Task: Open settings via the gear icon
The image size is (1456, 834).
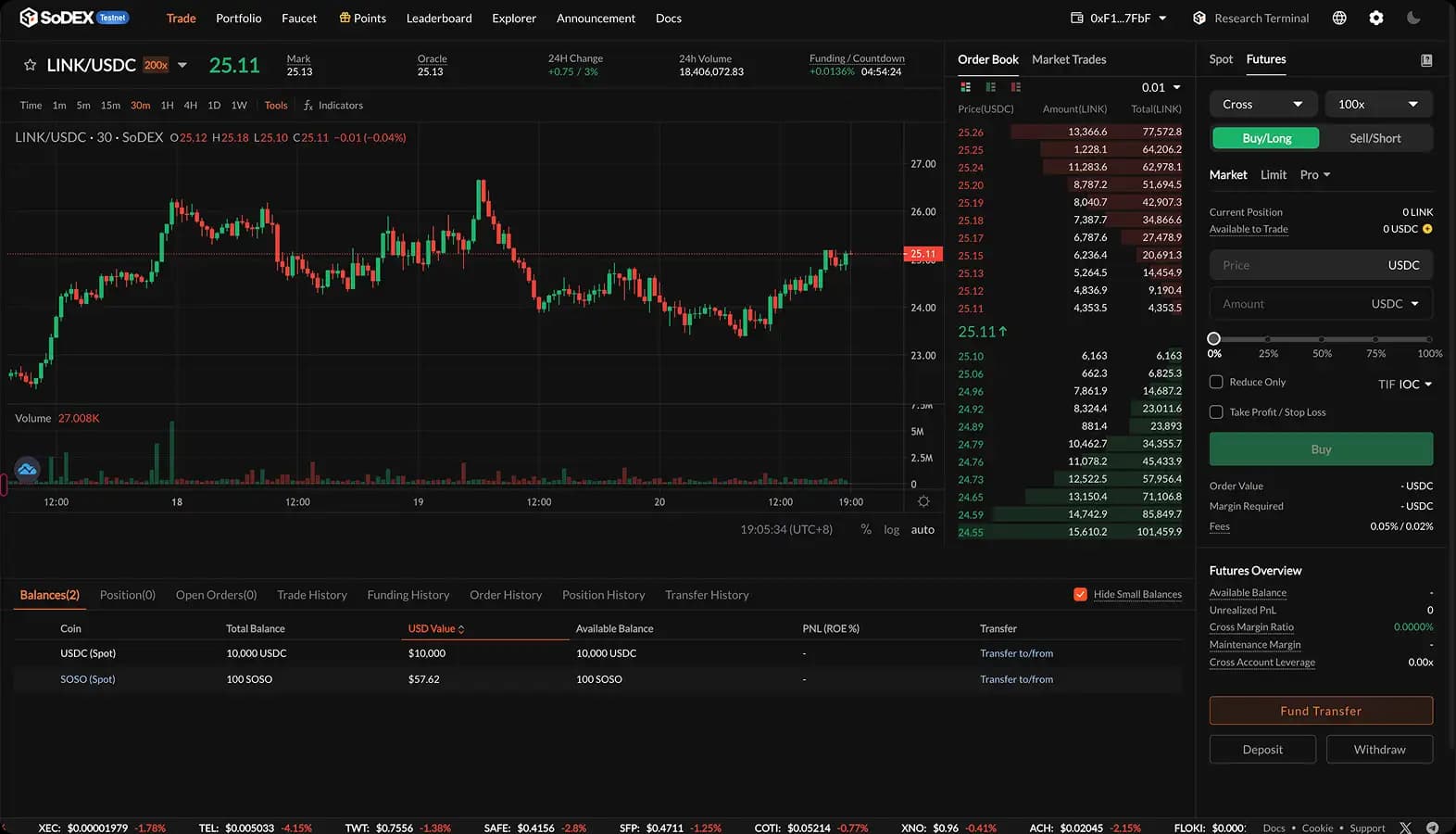Action: (x=1376, y=18)
